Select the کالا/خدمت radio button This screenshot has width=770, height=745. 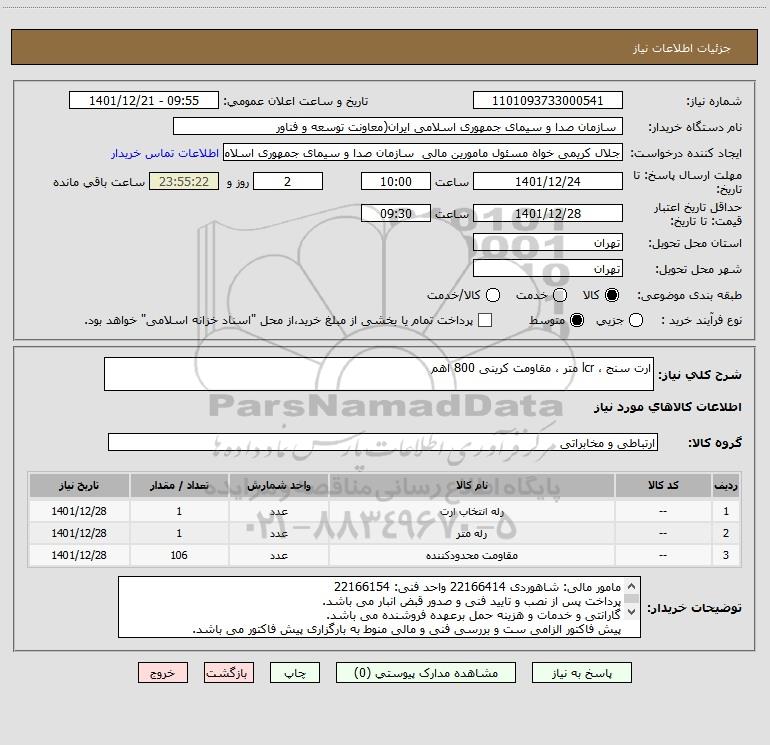coord(493,295)
